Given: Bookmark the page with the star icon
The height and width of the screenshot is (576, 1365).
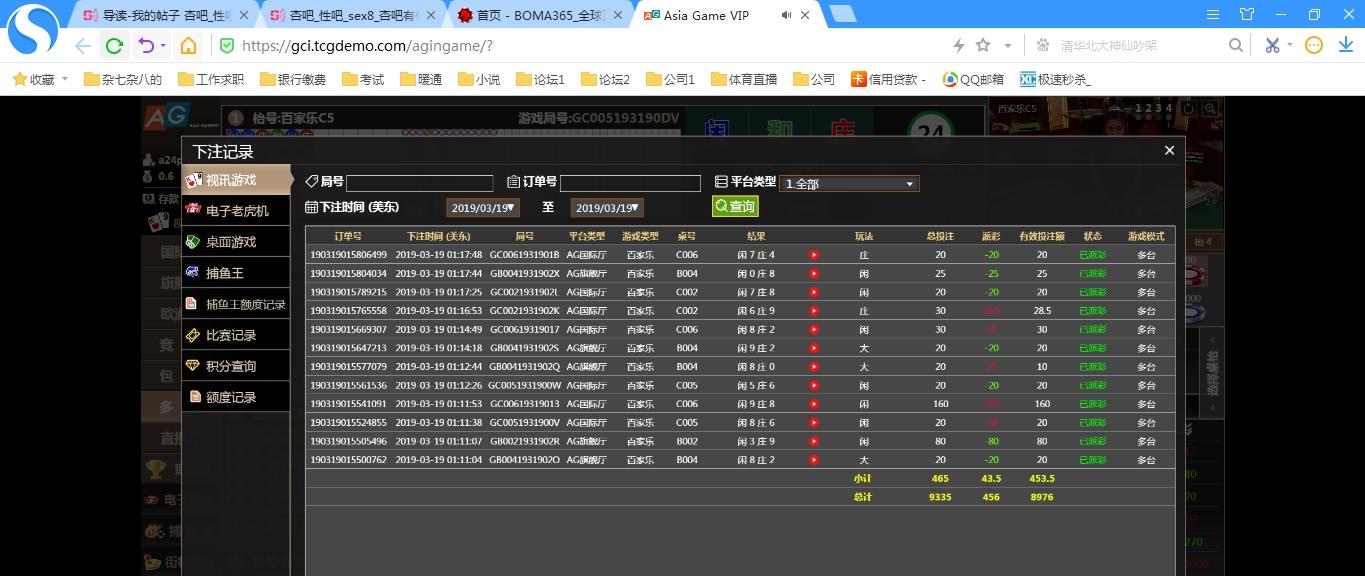Looking at the screenshot, I should [x=983, y=46].
